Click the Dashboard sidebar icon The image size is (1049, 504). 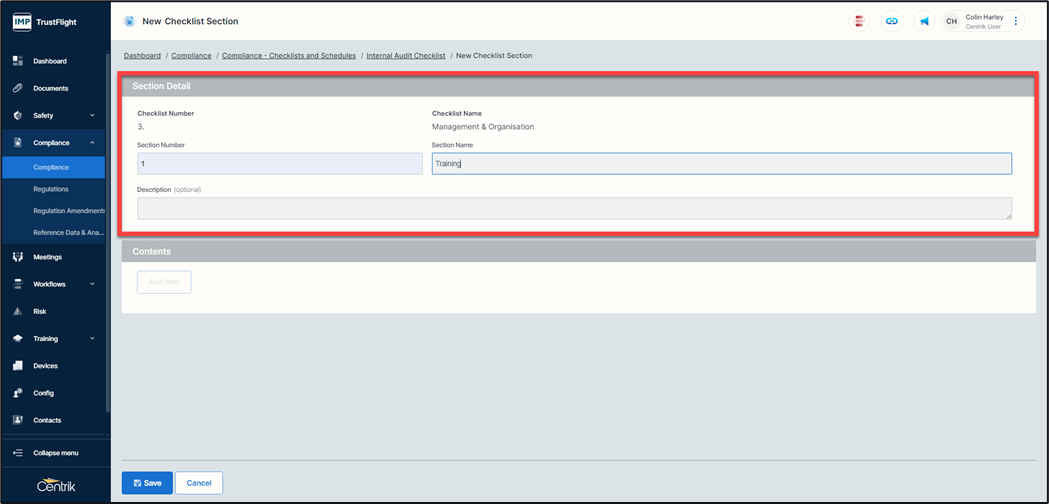point(18,61)
